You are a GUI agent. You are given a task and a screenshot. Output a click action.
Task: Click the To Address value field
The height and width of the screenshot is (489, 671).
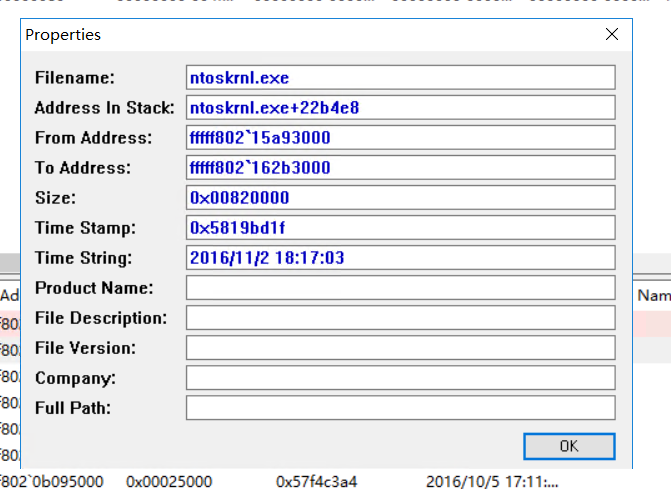click(x=401, y=167)
